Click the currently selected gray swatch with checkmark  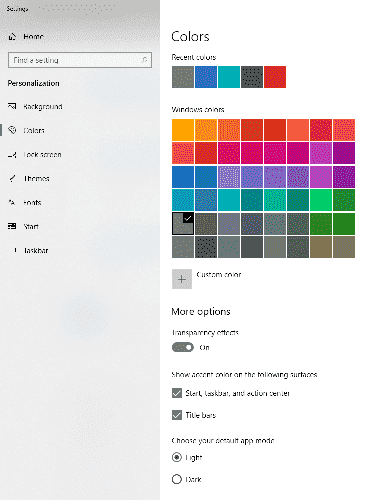tap(183, 224)
